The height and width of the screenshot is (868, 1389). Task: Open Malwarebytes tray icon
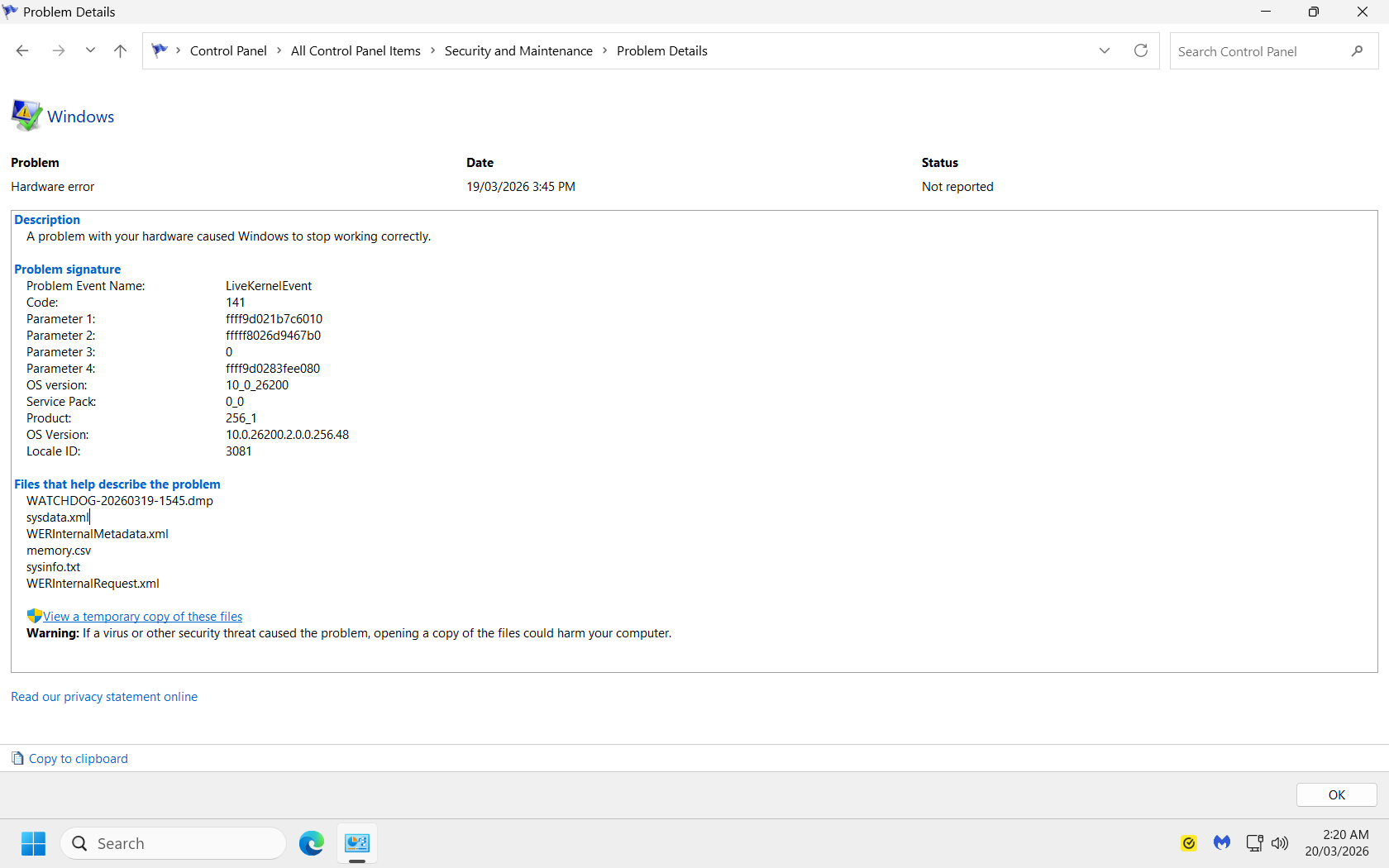[1222, 843]
